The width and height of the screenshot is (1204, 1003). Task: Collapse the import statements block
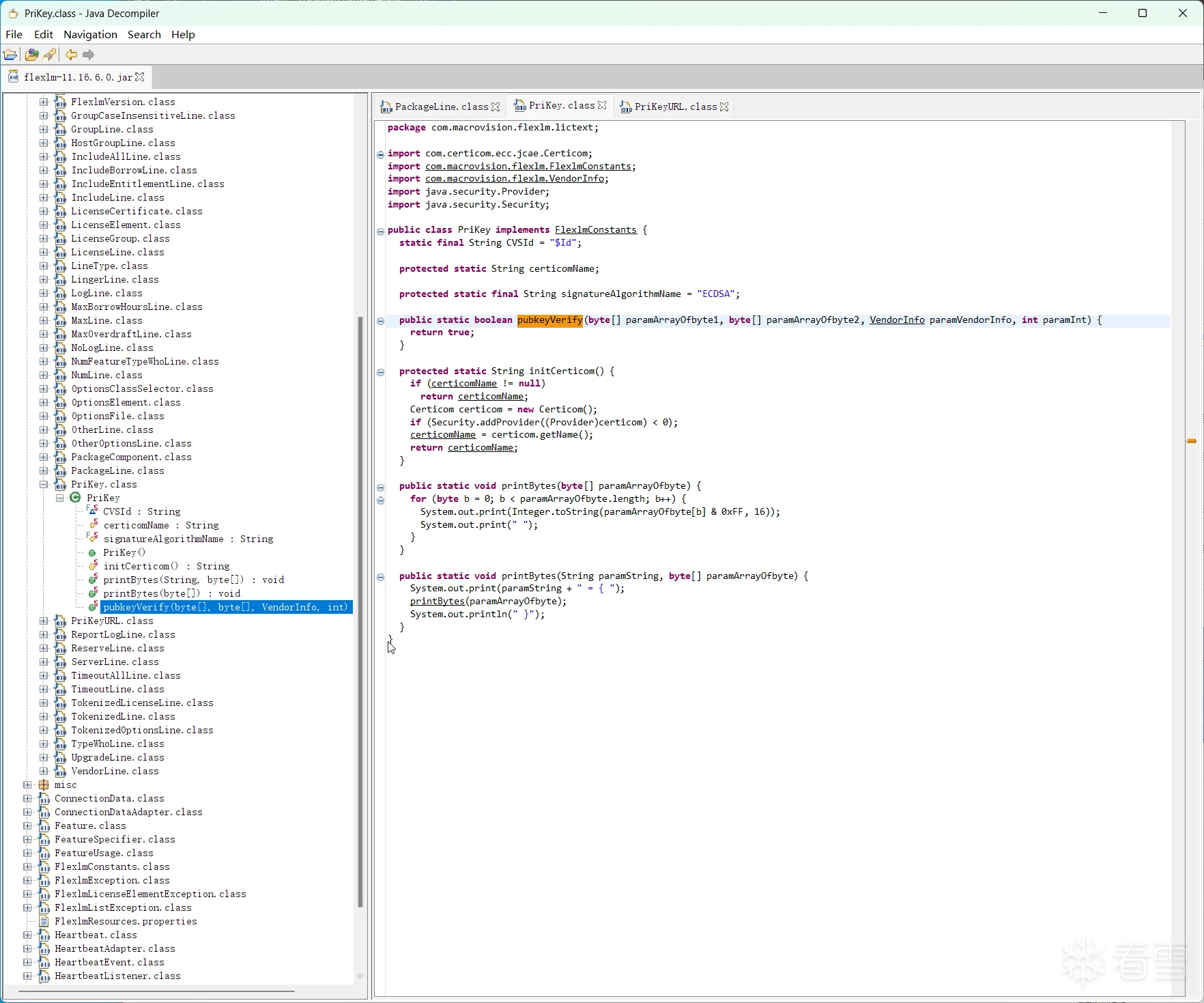(381, 154)
